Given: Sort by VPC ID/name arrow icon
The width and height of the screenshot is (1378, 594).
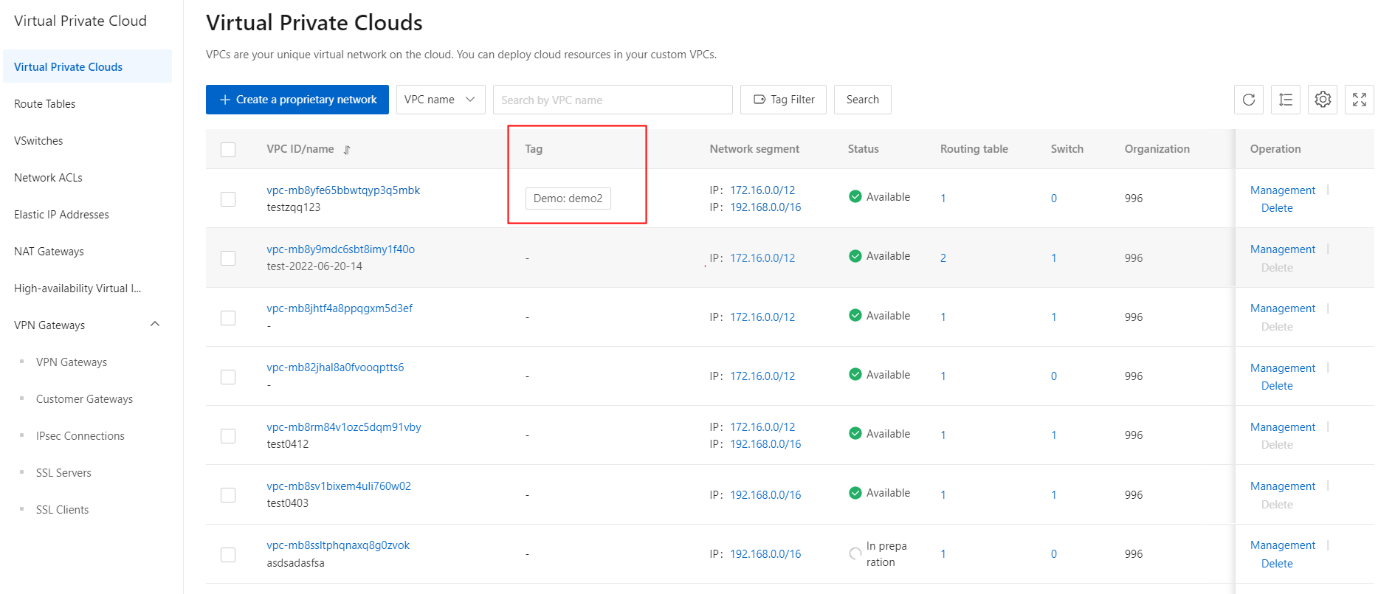Looking at the screenshot, I should [x=347, y=150].
